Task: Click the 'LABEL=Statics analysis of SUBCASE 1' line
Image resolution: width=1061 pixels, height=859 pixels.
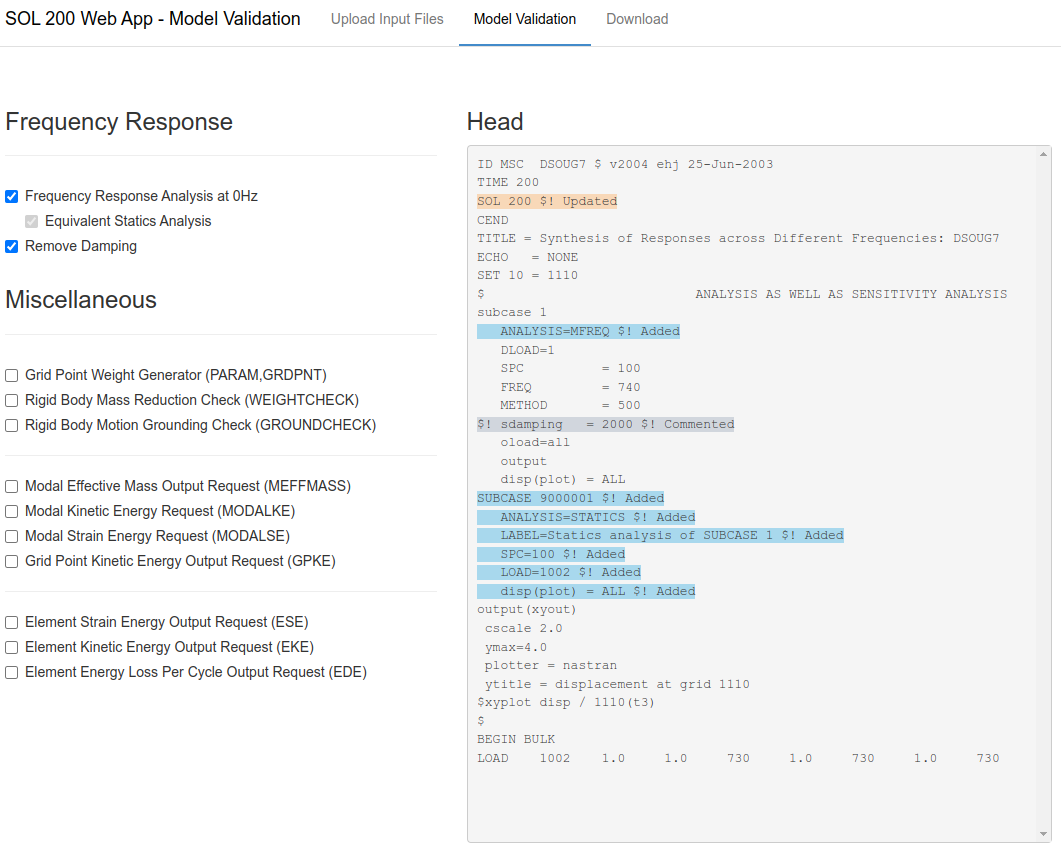Action: point(660,535)
